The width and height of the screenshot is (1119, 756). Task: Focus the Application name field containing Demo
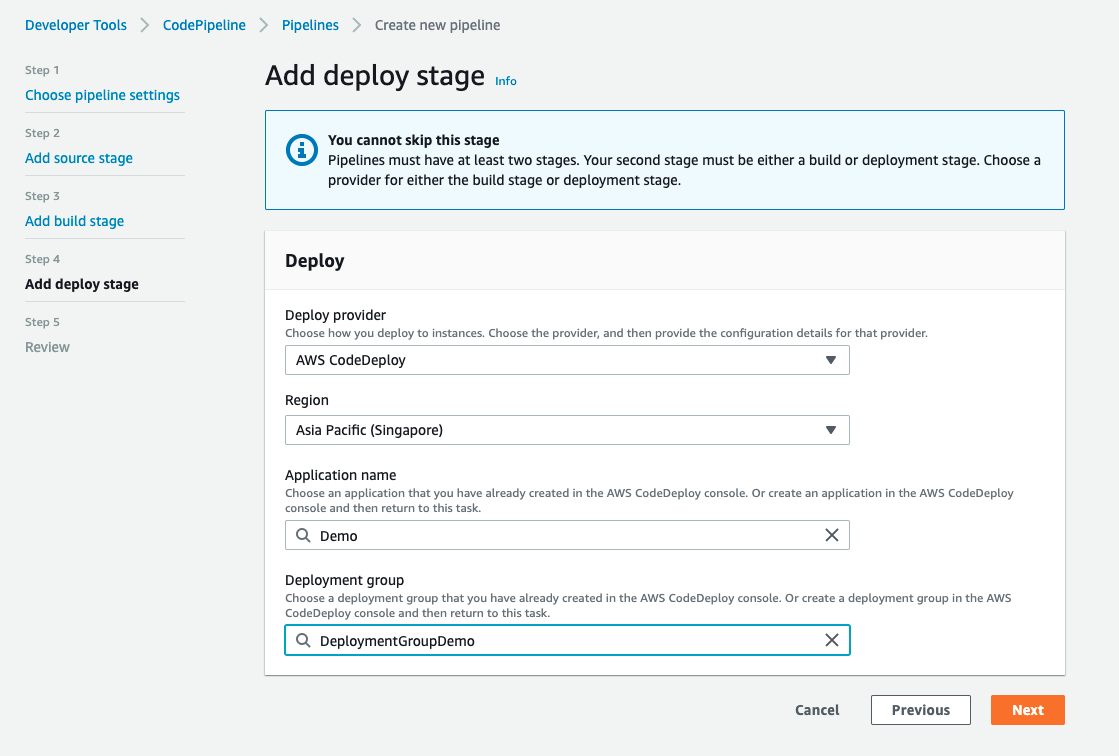point(565,535)
